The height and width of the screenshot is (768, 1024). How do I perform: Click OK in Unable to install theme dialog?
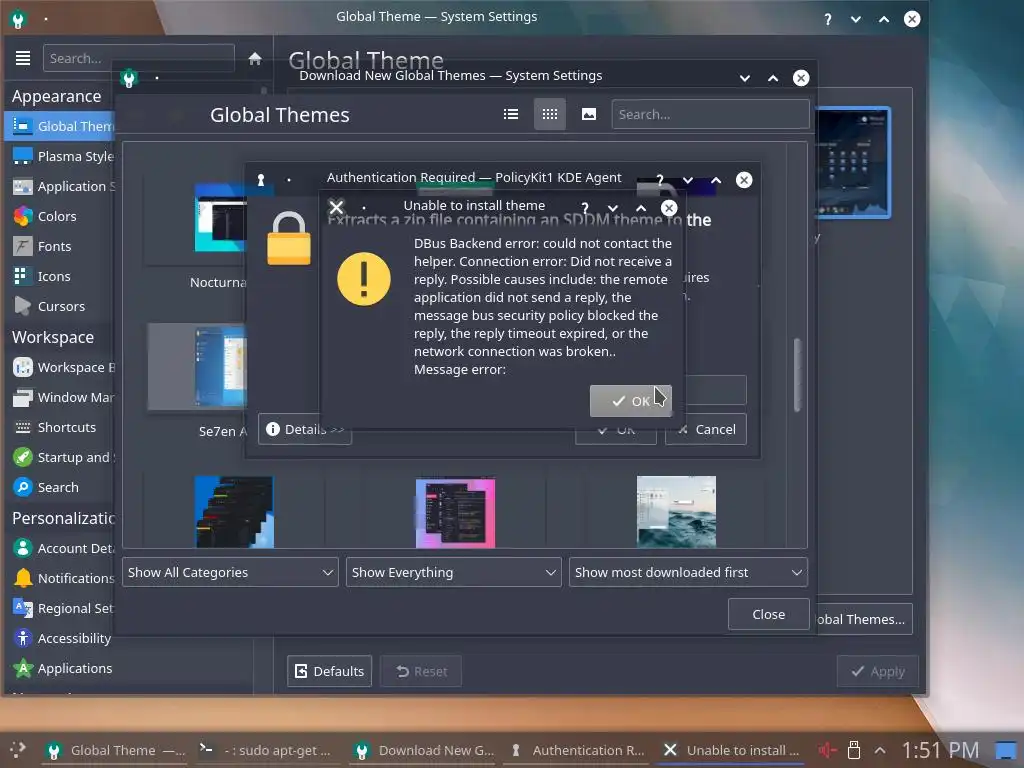click(x=630, y=401)
